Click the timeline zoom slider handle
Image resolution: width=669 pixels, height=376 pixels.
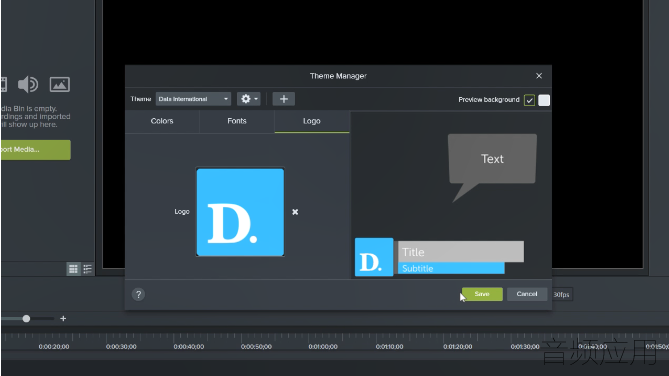click(26, 319)
